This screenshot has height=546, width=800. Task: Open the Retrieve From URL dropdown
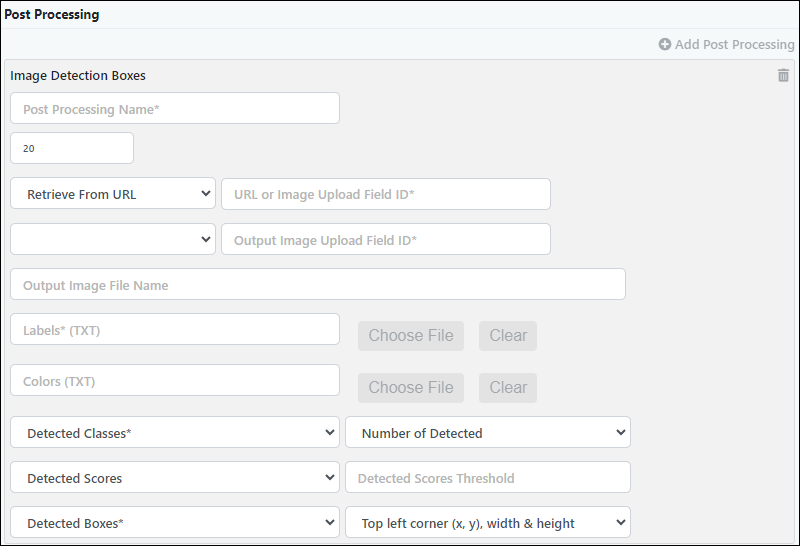point(113,193)
